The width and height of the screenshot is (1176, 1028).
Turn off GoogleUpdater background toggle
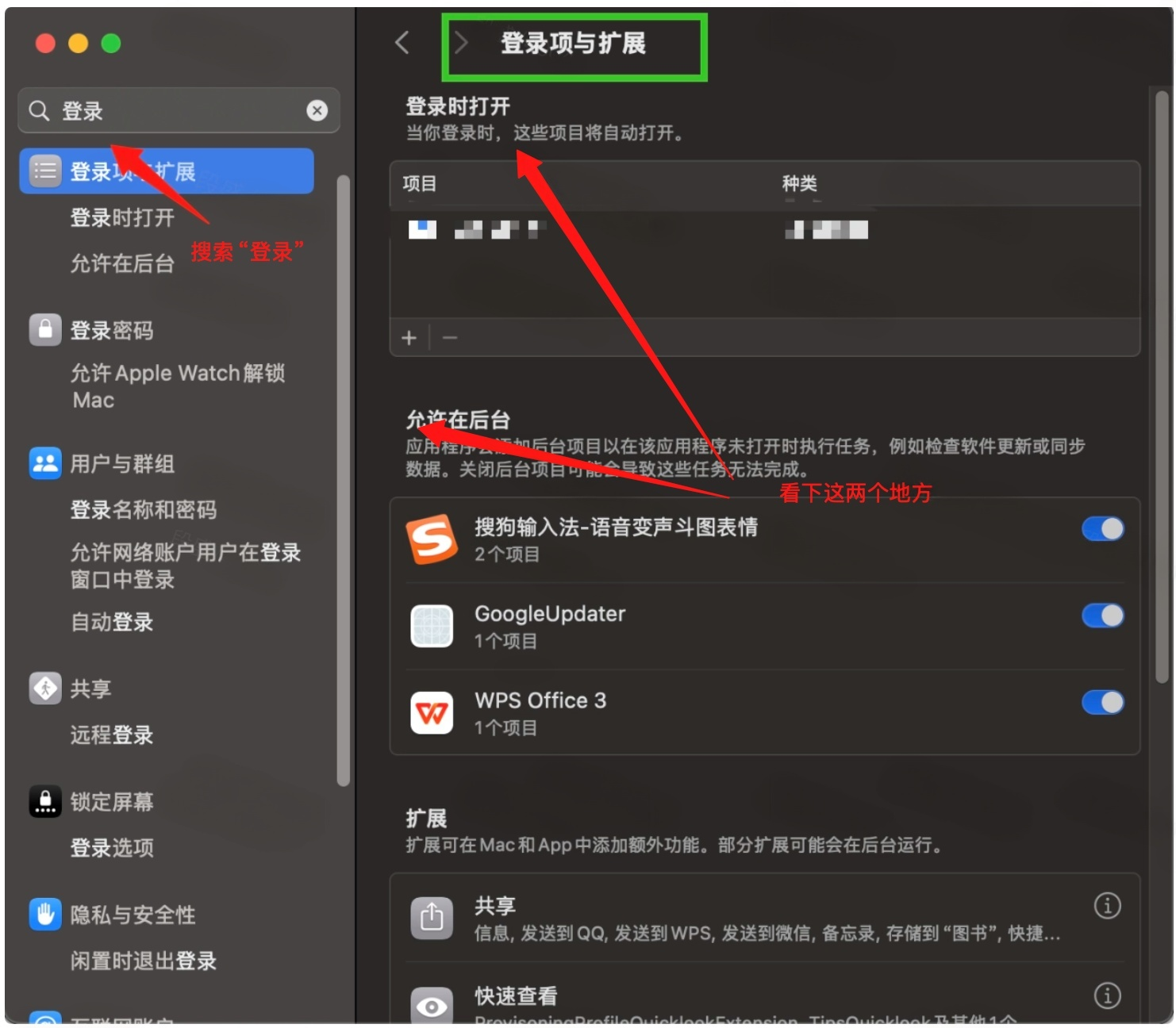coord(1102,616)
